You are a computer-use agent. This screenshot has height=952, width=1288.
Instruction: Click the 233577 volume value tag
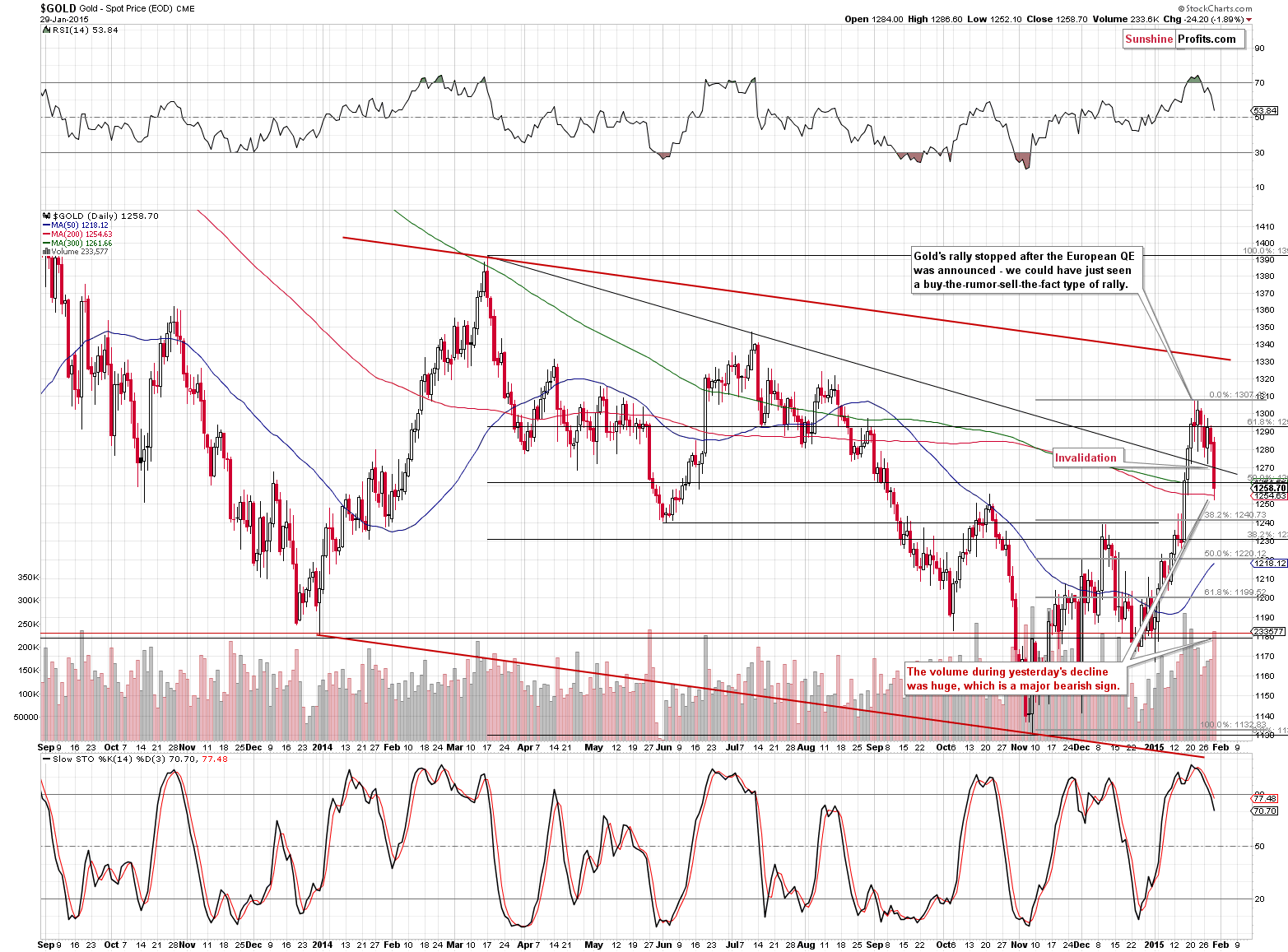click(x=1267, y=631)
